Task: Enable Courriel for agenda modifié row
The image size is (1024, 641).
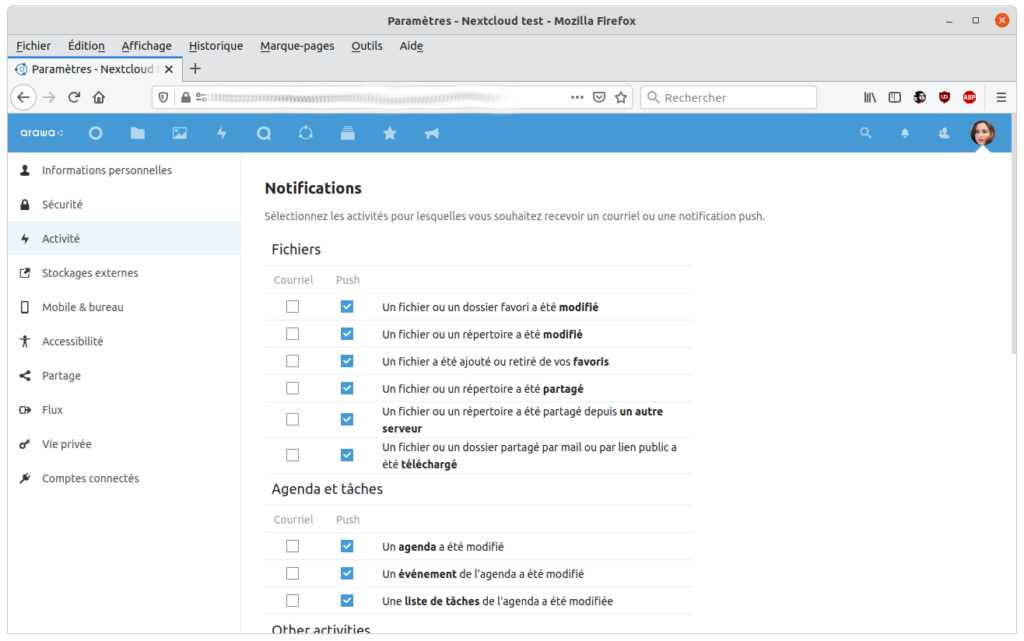Action: (293, 546)
